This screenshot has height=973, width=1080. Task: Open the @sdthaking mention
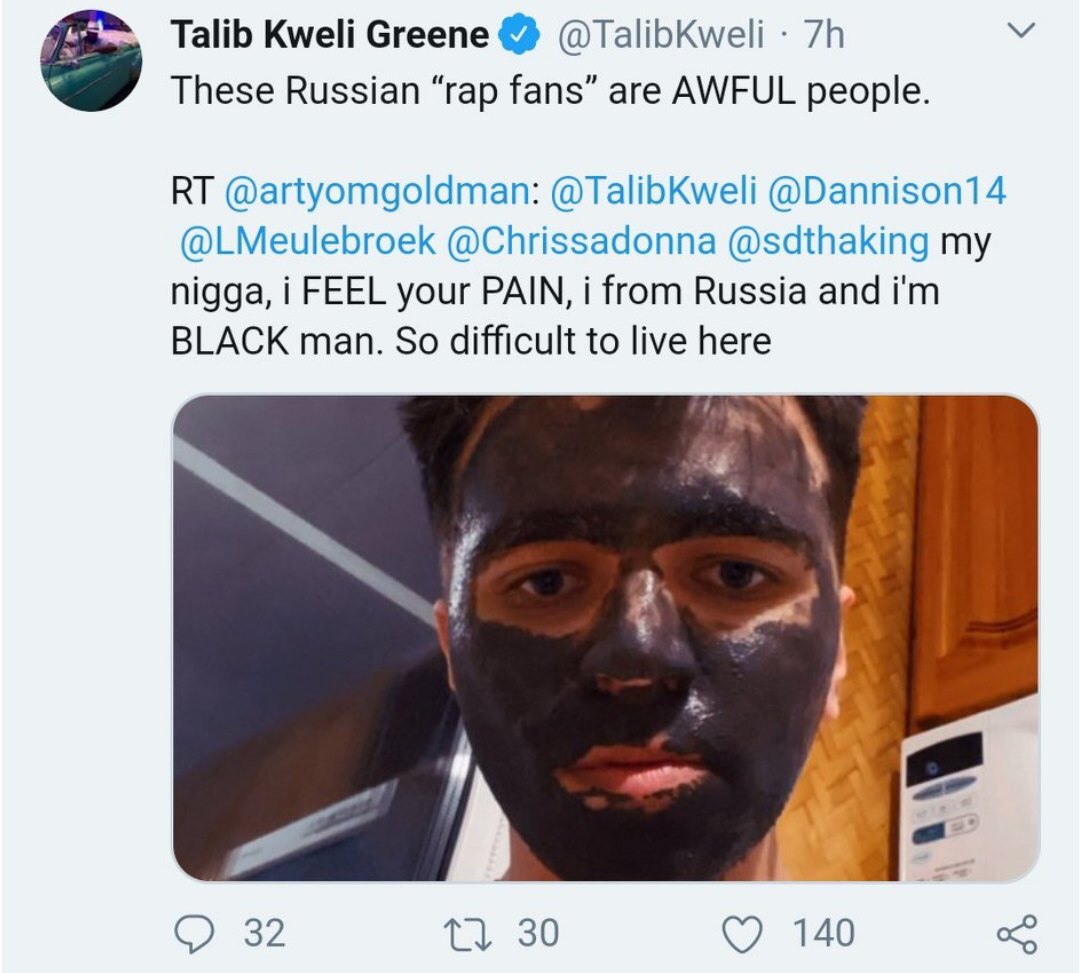(x=828, y=242)
